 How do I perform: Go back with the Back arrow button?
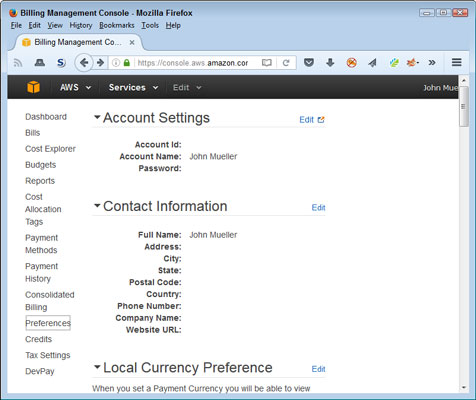click(84, 62)
